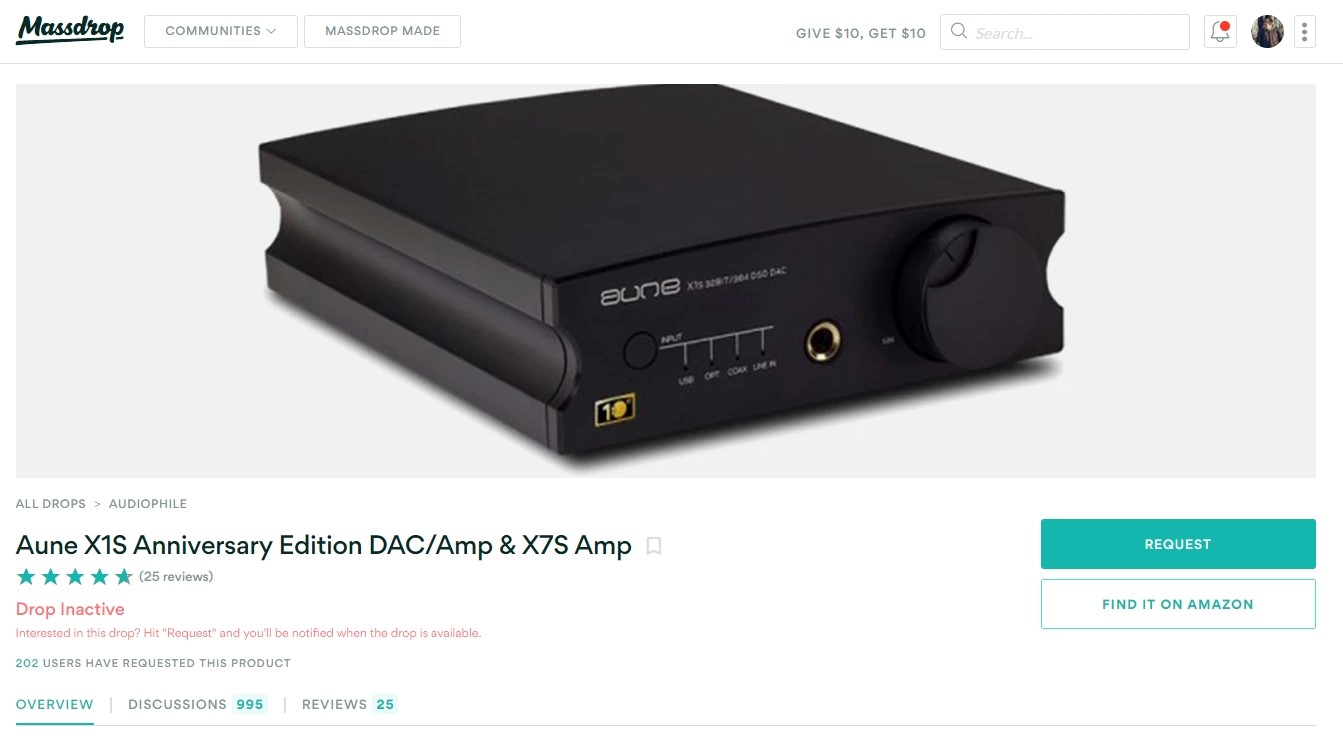Bookmark the Aune X1S drop
This screenshot has height=741, width=1343.
654,546
